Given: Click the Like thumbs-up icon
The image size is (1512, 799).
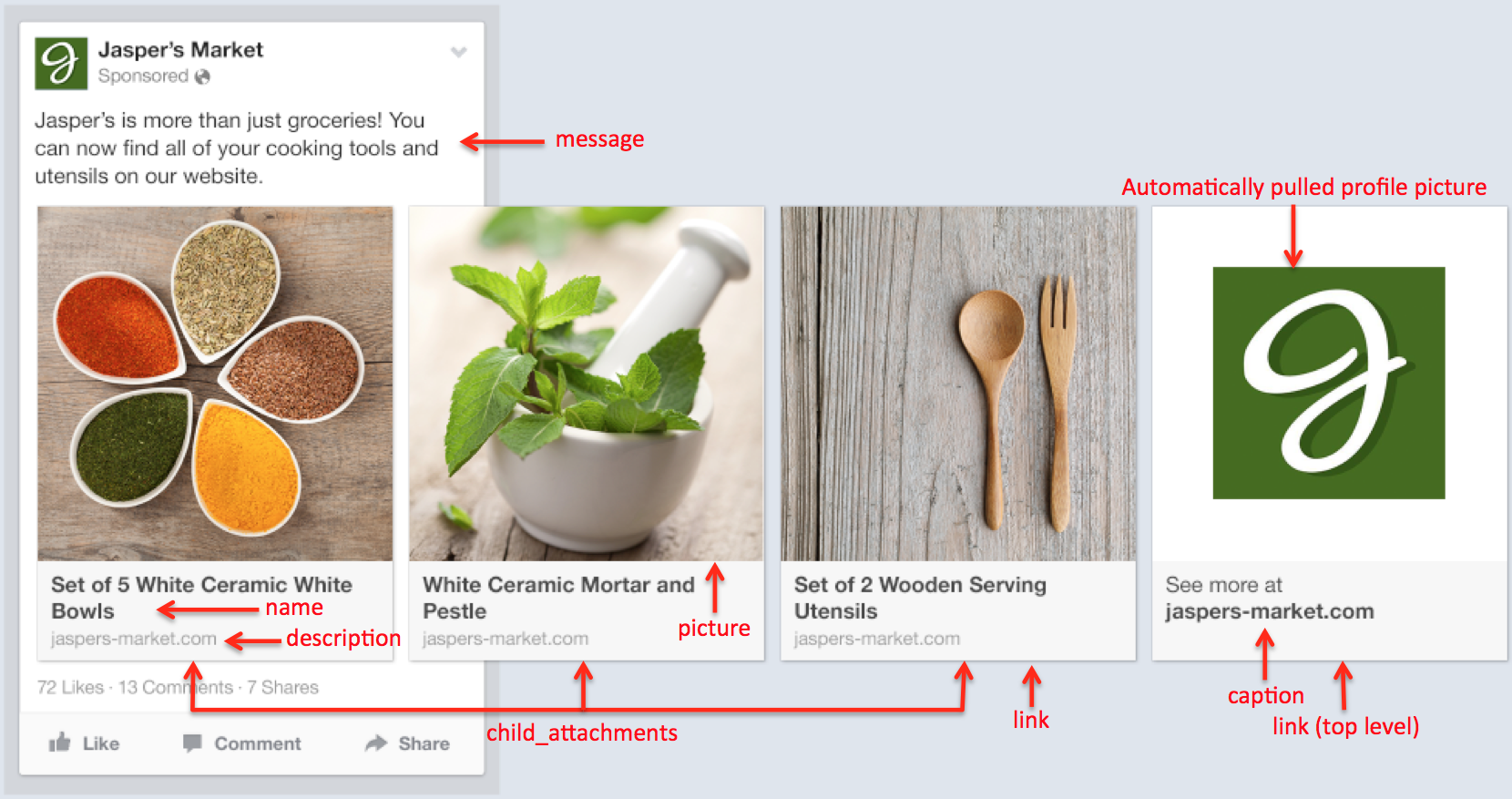Looking at the screenshot, I should click(60, 743).
